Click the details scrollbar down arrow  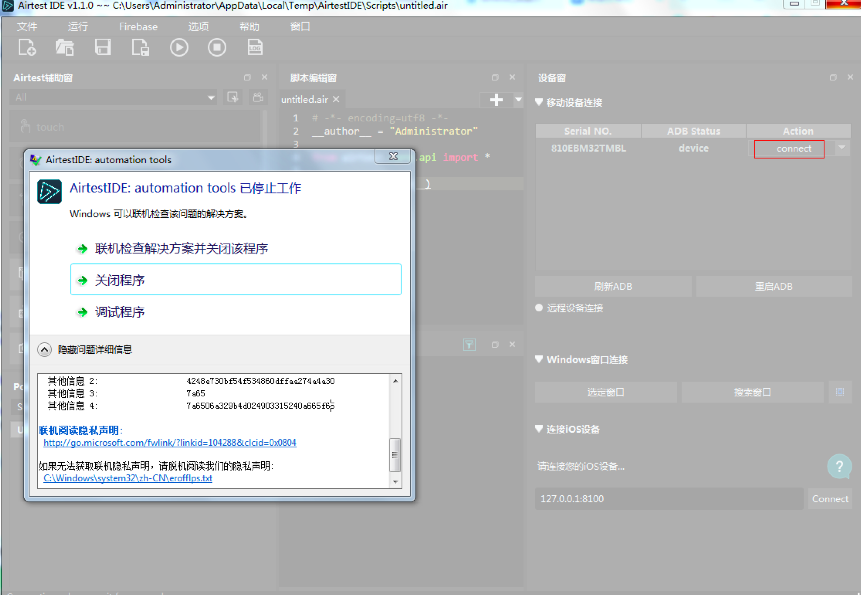(395, 482)
